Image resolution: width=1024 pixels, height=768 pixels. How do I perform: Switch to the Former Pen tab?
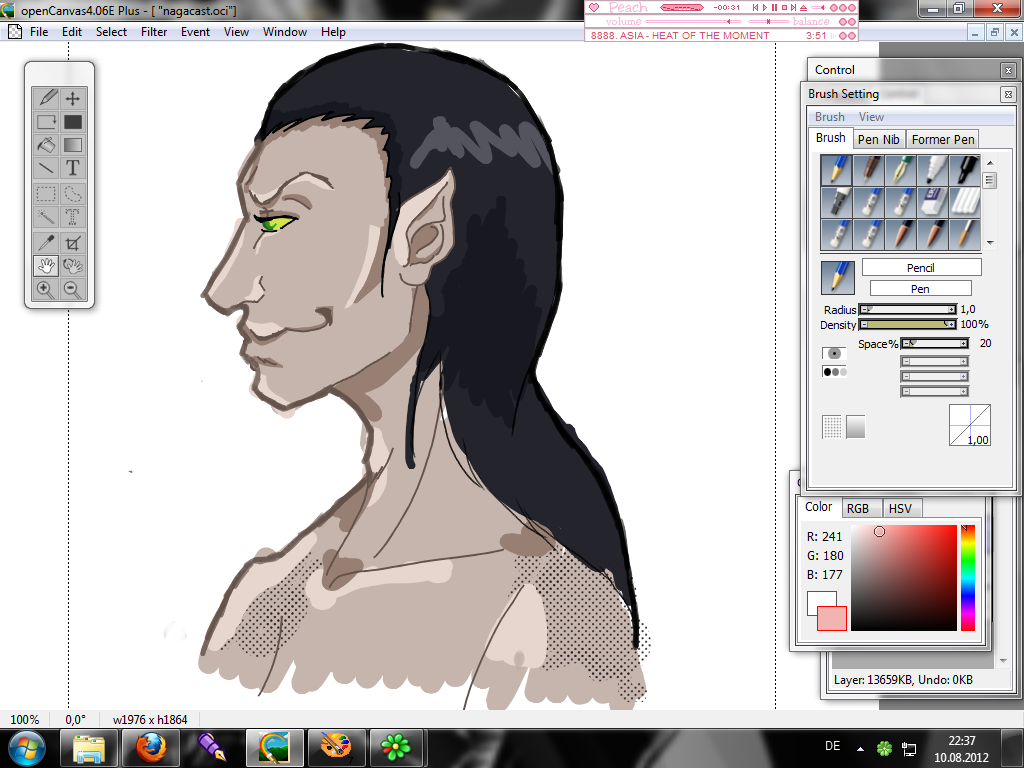943,139
